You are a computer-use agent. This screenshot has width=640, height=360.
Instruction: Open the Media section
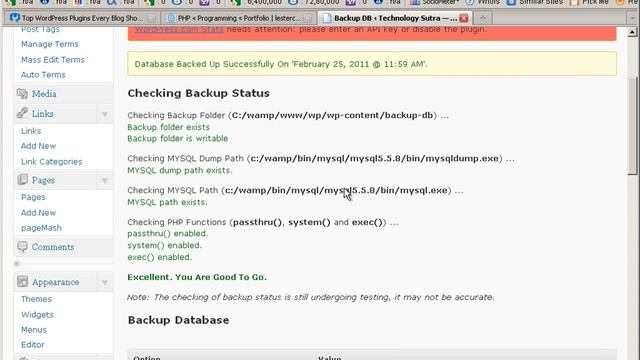pos(44,94)
